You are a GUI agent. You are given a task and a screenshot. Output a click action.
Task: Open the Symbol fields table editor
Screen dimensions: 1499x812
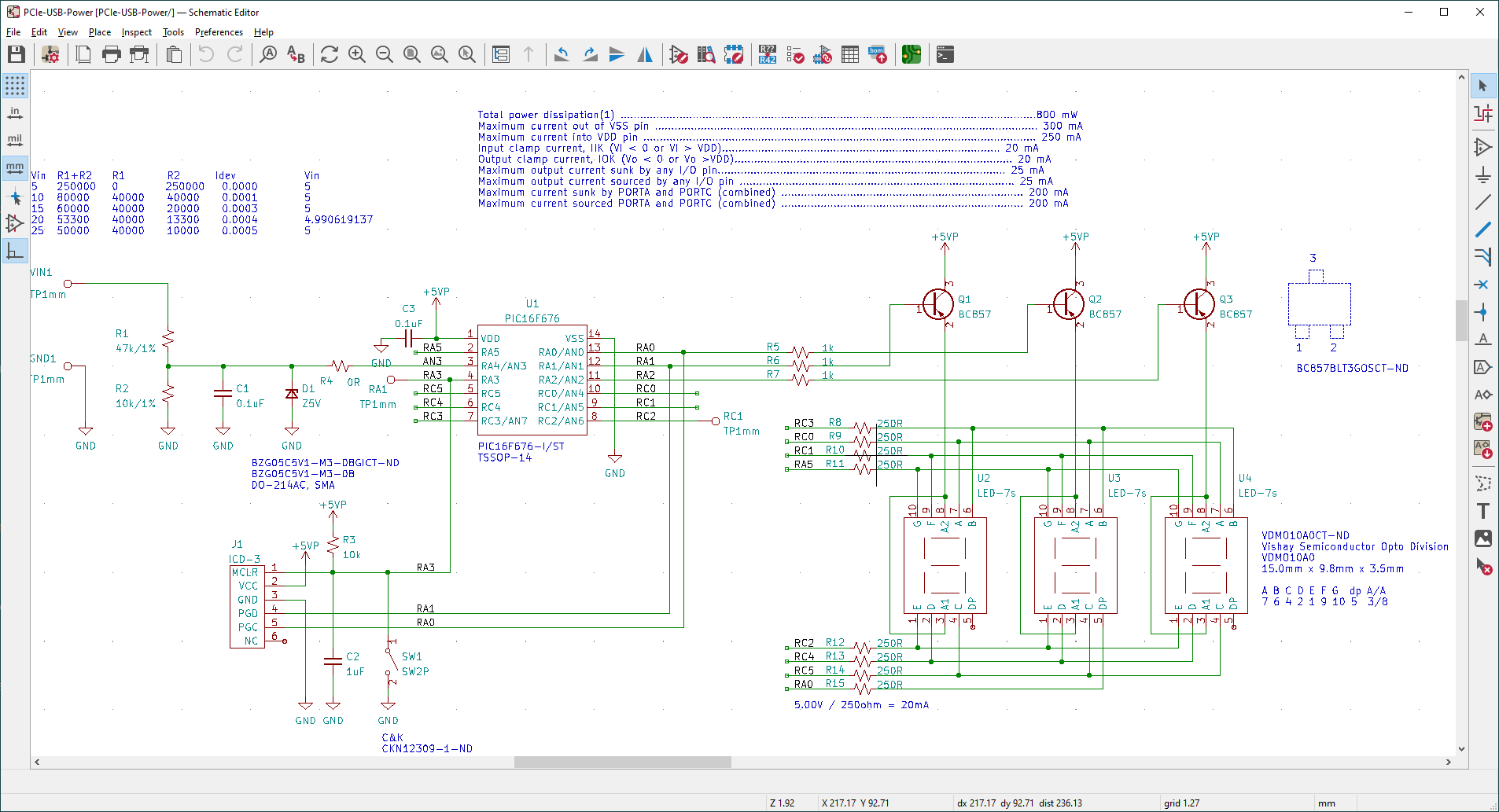point(849,54)
